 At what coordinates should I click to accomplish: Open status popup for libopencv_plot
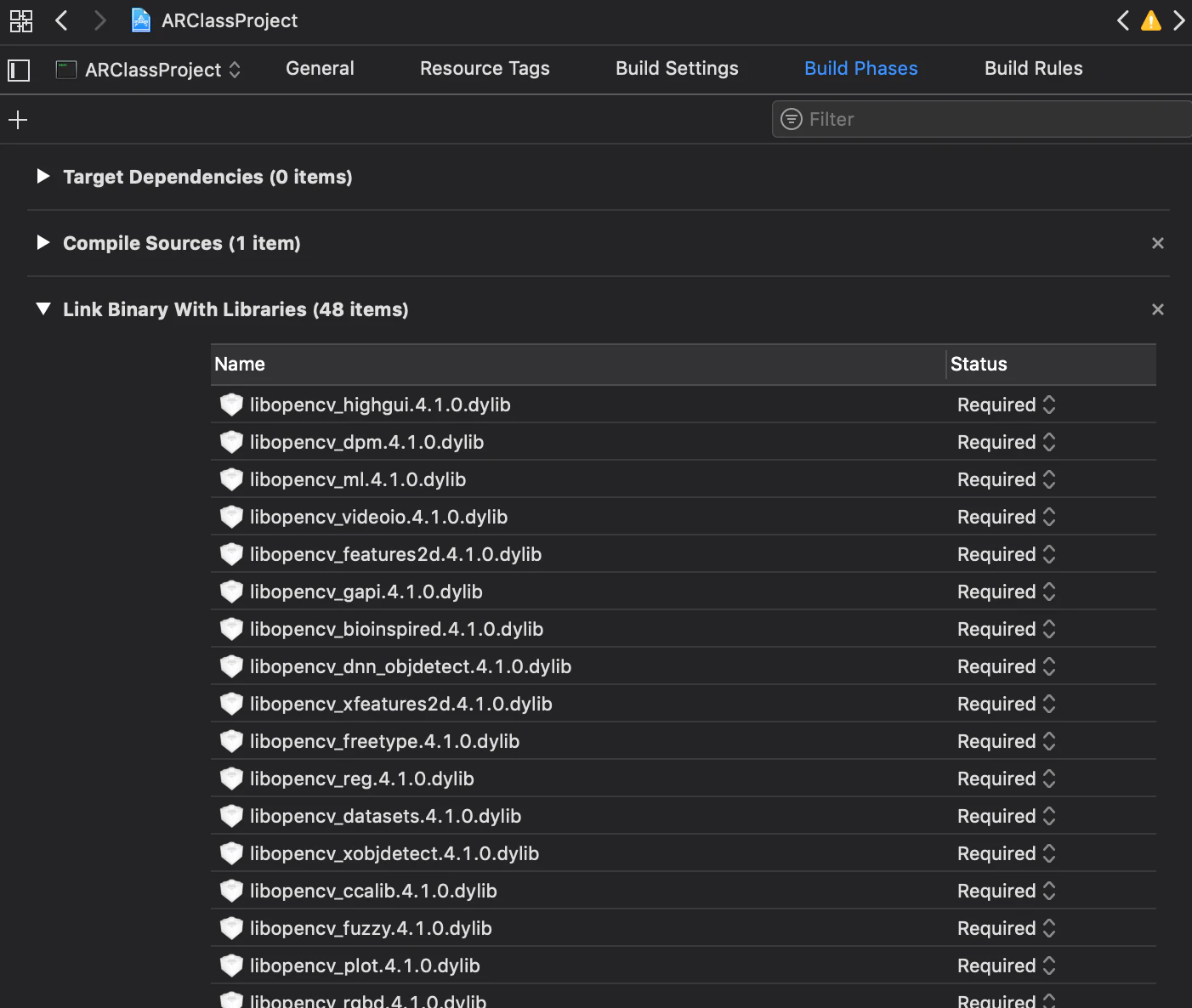pos(1007,966)
